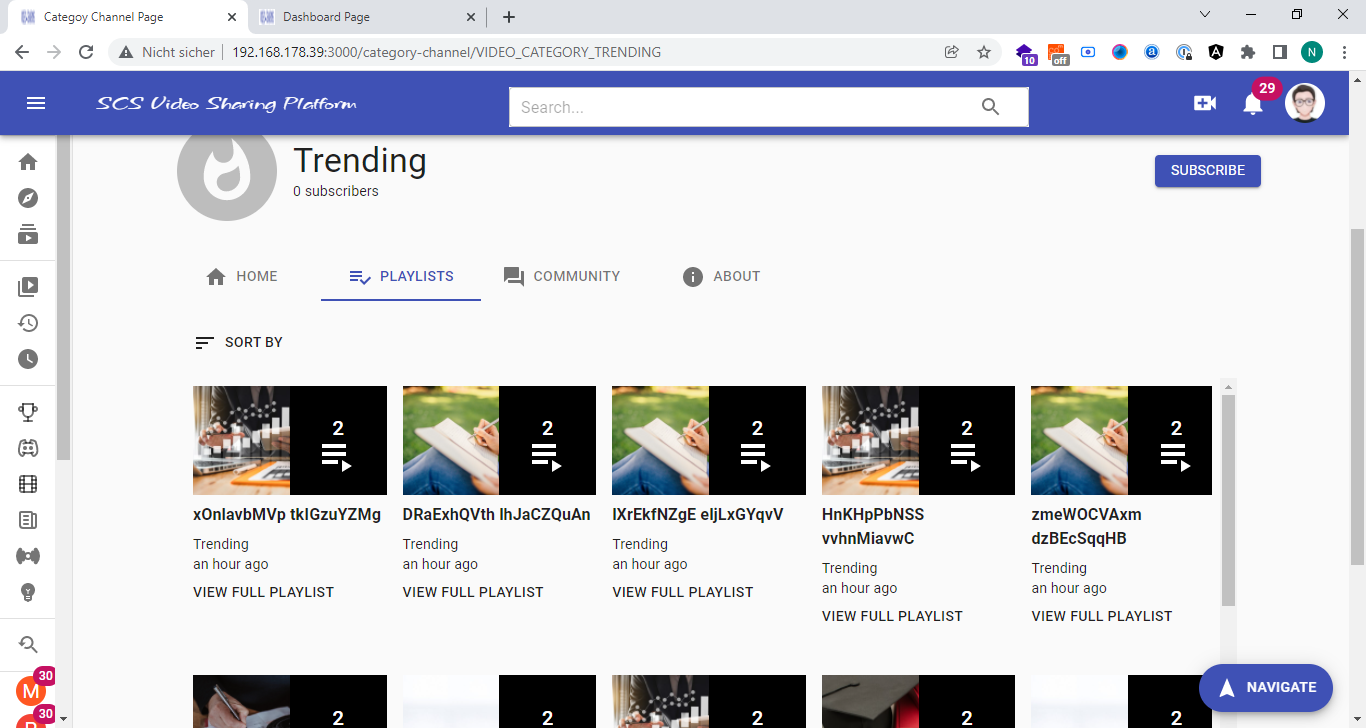Screen dimensions: 1366x728
Task: Open the SCS Video Sharing Platform logo
Action: (x=226, y=104)
